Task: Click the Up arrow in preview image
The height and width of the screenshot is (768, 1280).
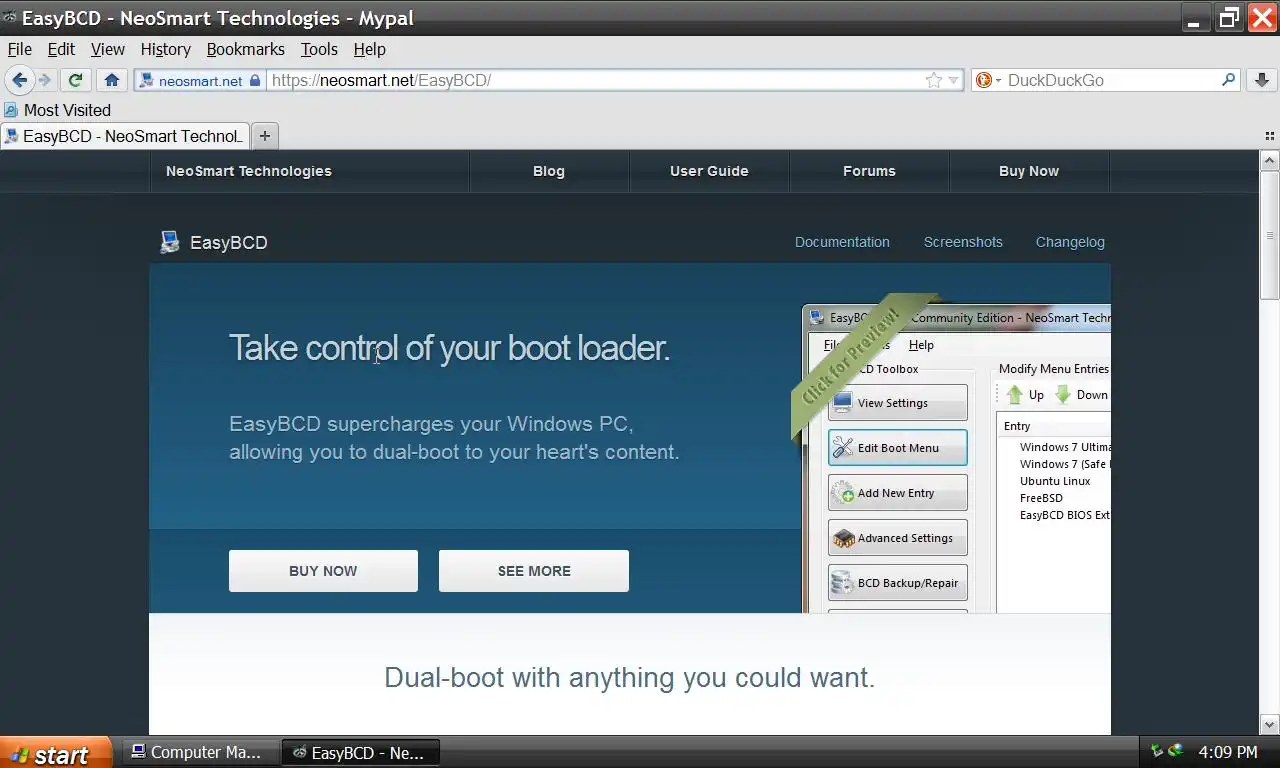Action: pyautogui.click(x=1024, y=395)
